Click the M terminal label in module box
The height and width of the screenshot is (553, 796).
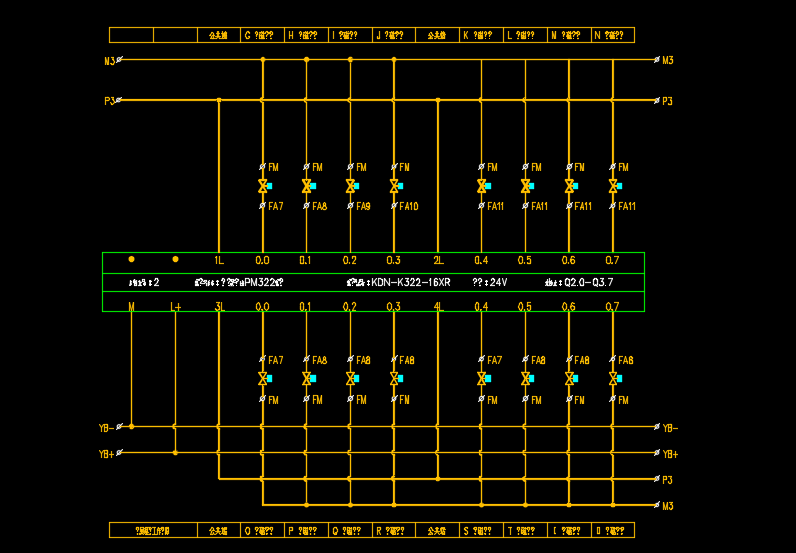point(131,307)
